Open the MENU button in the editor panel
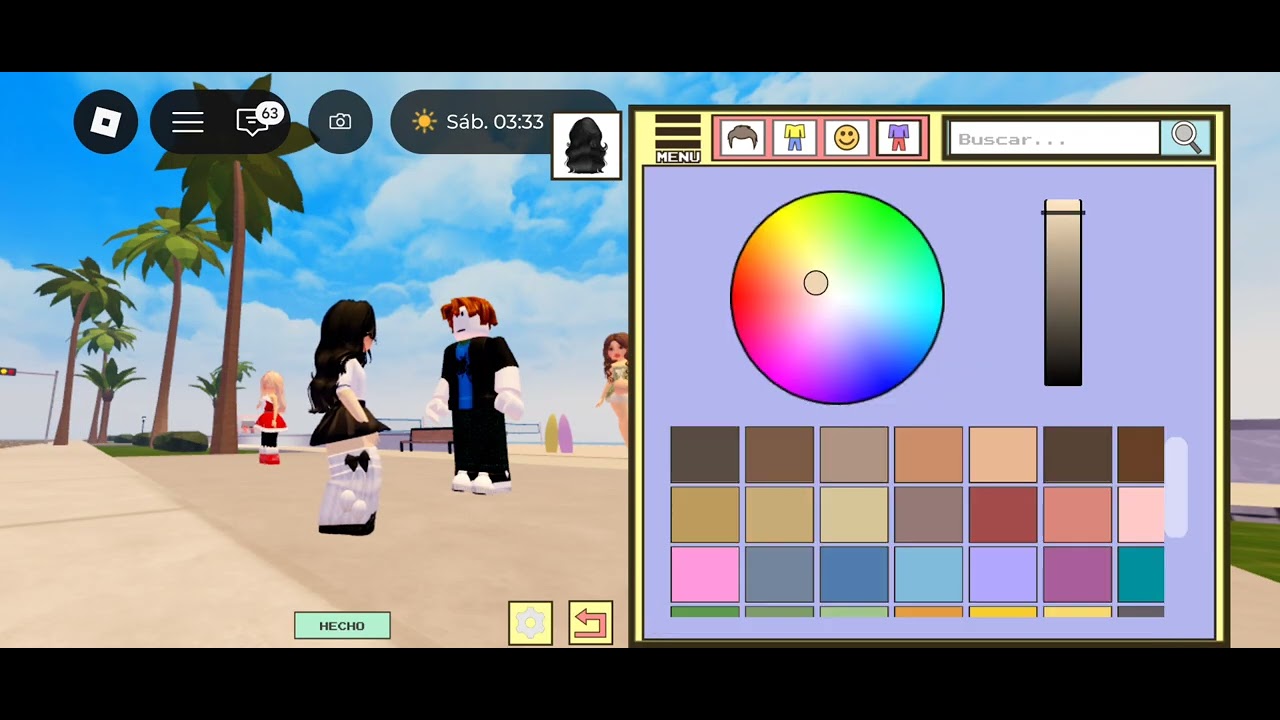The height and width of the screenshot is (720, 1280). point(678,138)
